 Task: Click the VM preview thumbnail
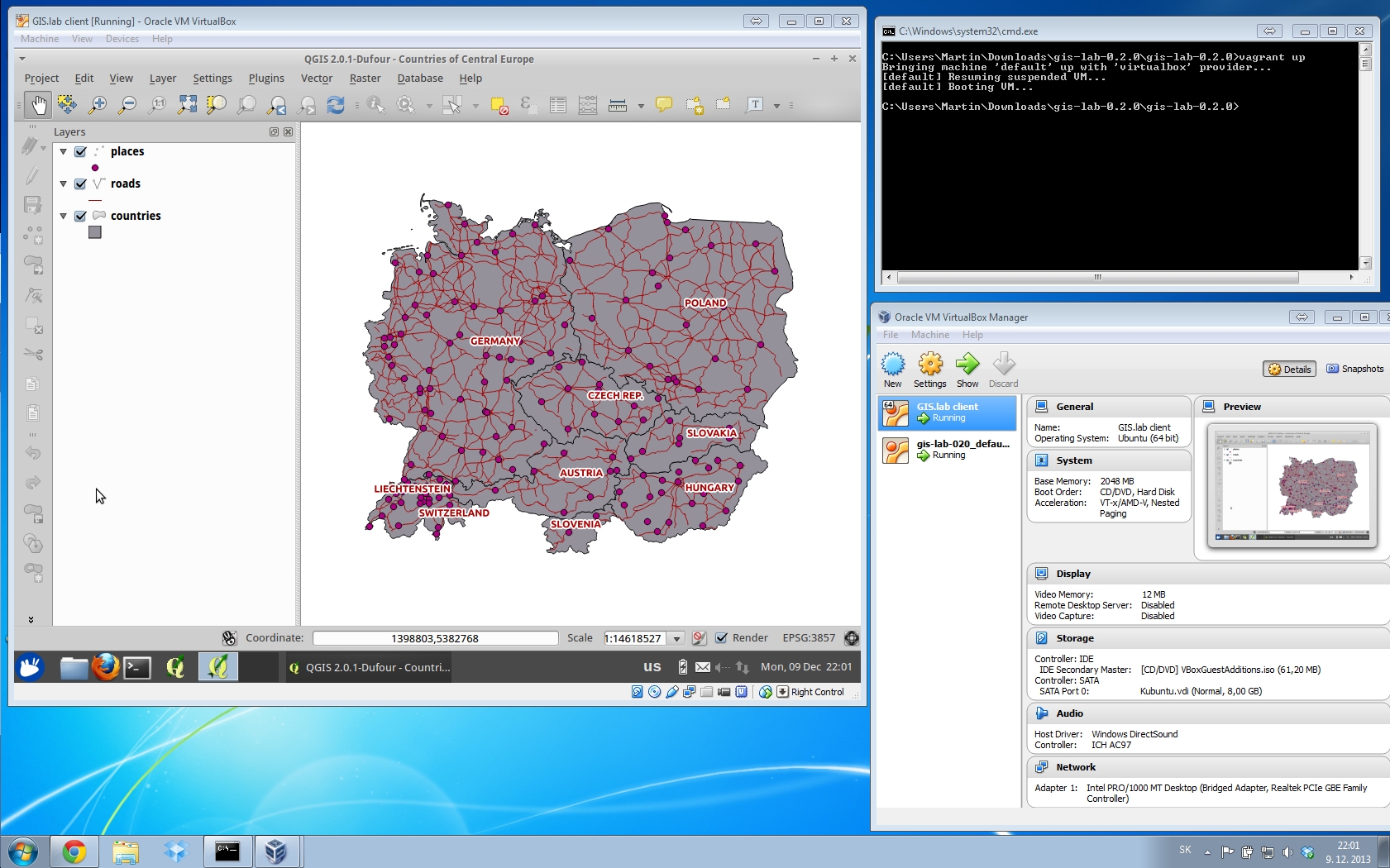(x=1292, y=485)
